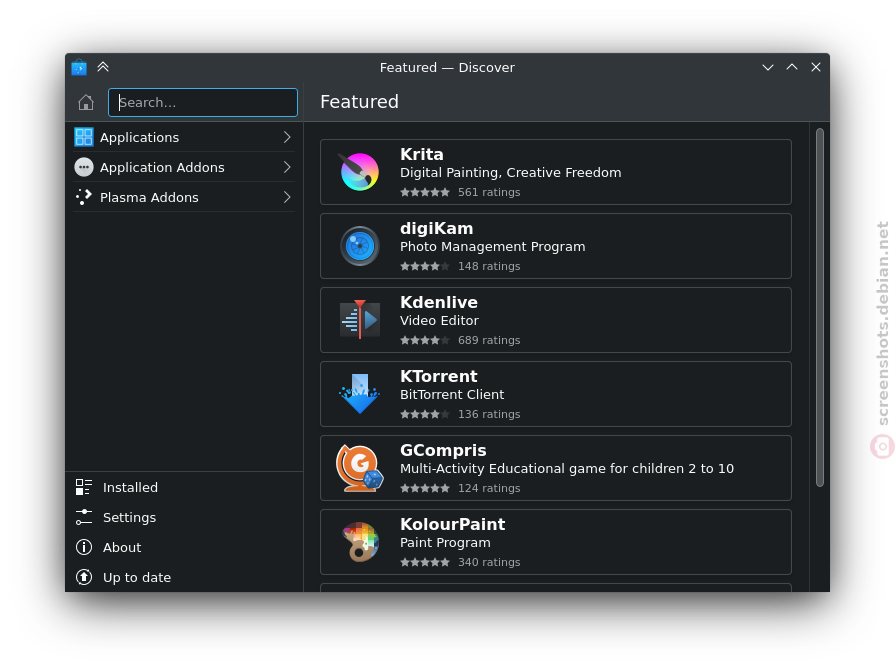The image size is (895, 669).
Task: Expand the Applications category chevron
Action: 287,137
